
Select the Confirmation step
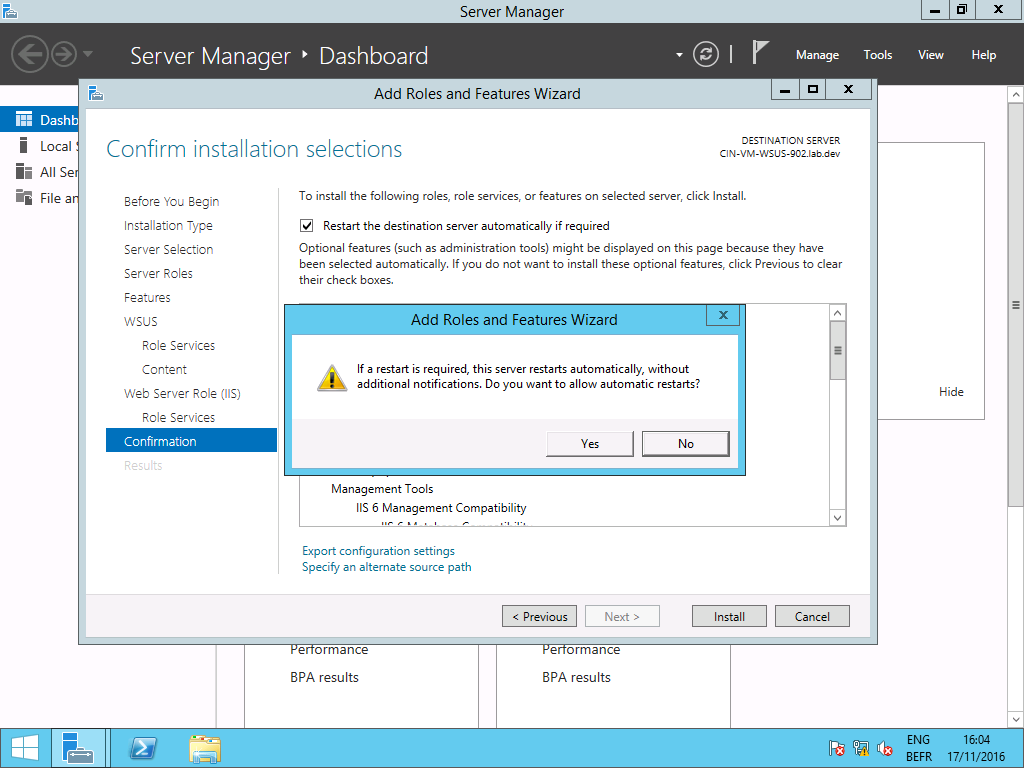tap(191, 441)
